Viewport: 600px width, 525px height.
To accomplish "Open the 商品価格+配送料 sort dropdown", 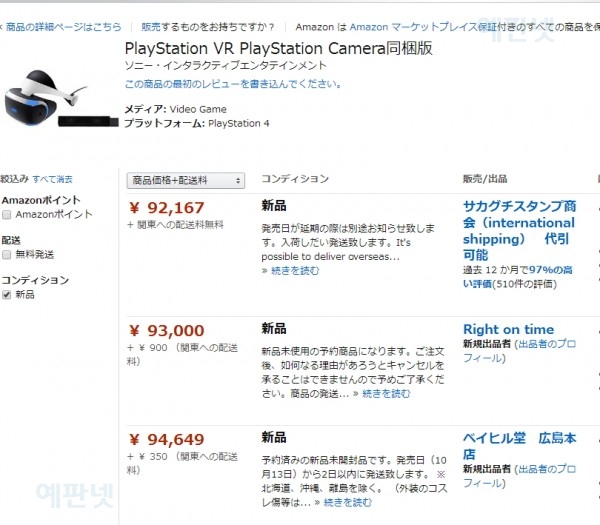I will pyautogui.click(x=186, y=180).
